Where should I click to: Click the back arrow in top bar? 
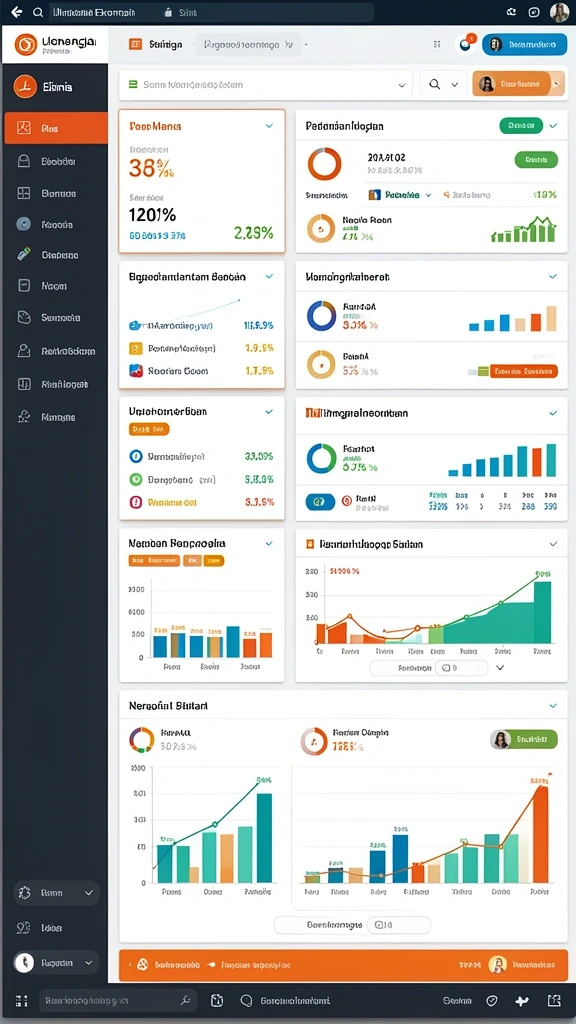click(16, 12)
